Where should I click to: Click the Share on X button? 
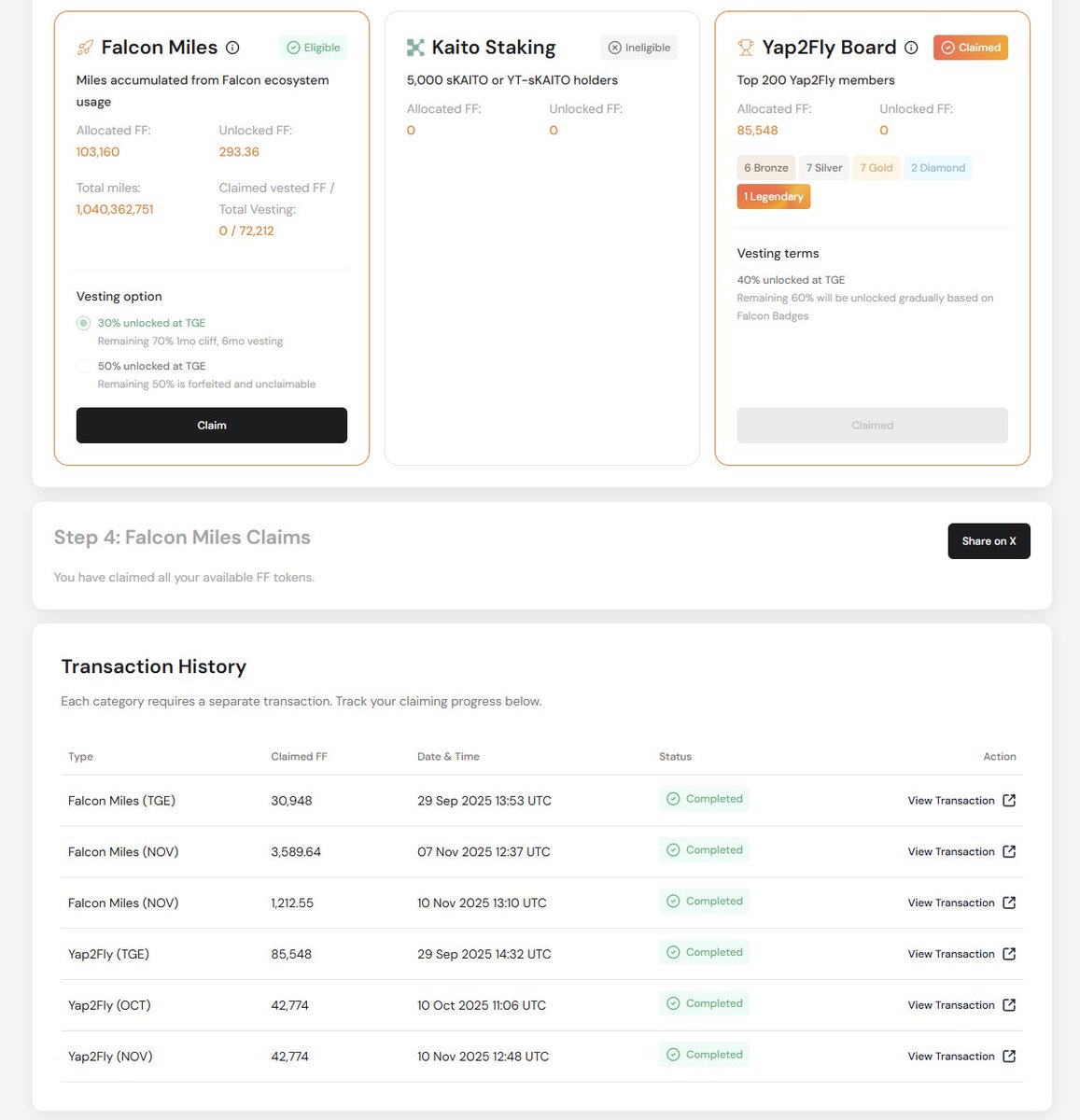pos(989,541)
